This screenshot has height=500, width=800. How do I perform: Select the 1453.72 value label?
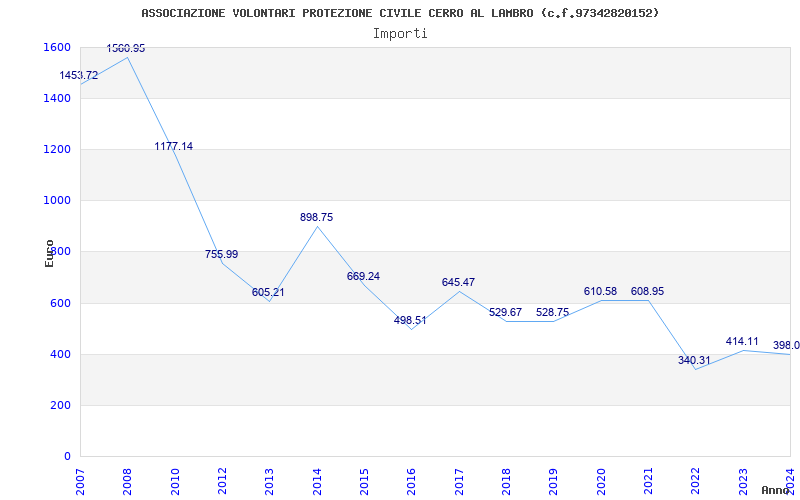point(79,75)
